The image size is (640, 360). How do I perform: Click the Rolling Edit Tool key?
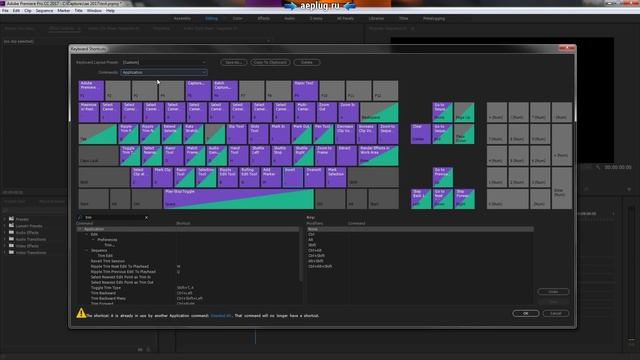click(x=249, y=177)
